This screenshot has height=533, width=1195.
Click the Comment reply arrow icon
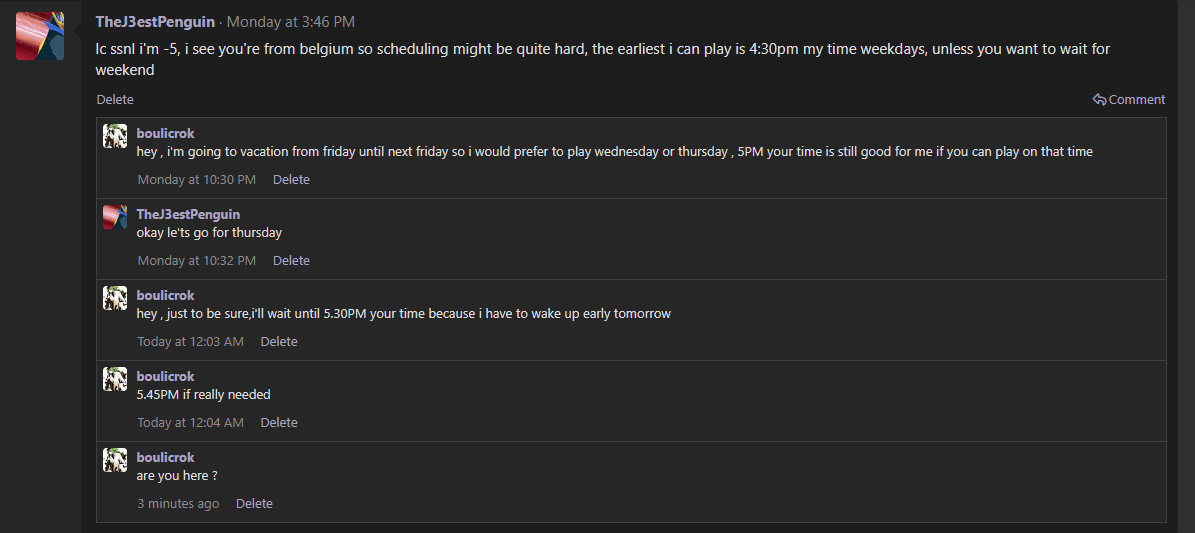[x=1099, y=100]
